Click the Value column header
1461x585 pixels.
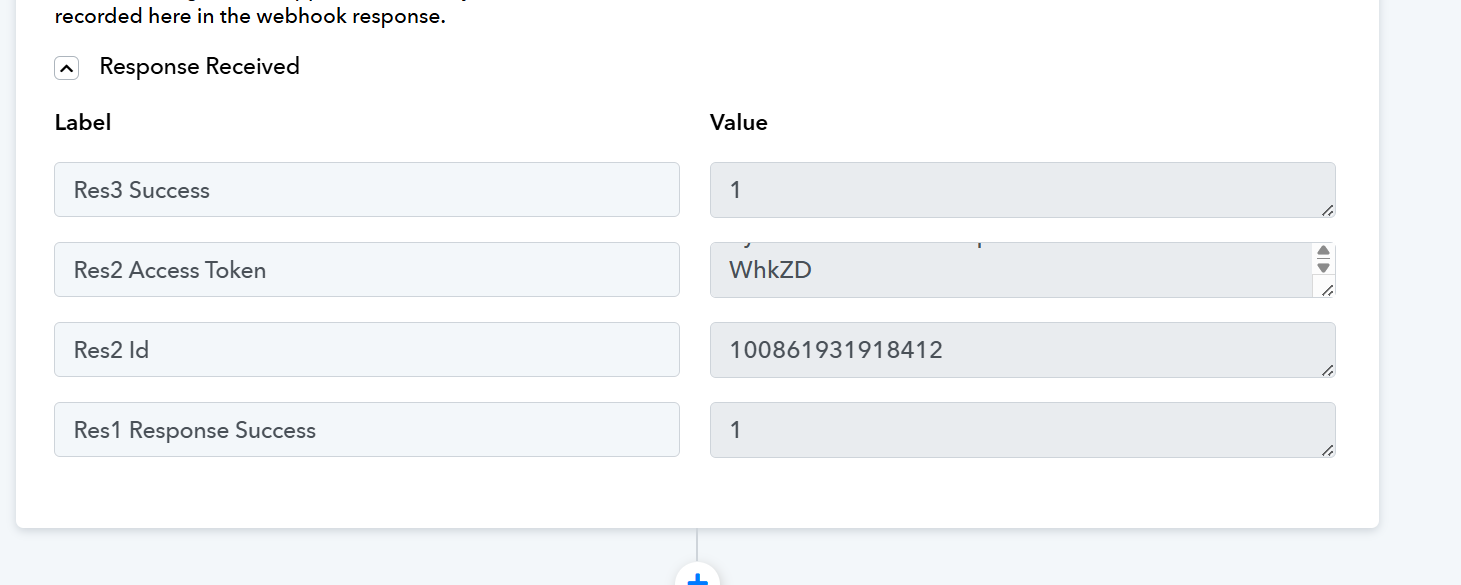[x=739, y=122]
